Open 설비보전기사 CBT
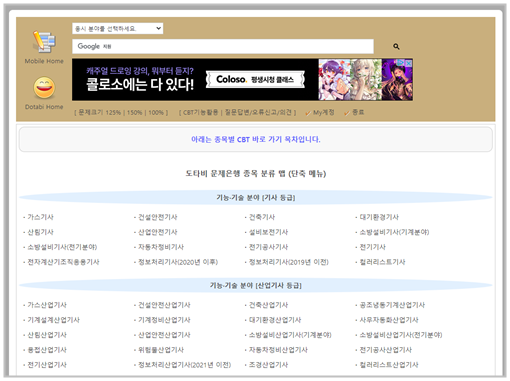This screenshot has height=381, width=510. [268, 232]
